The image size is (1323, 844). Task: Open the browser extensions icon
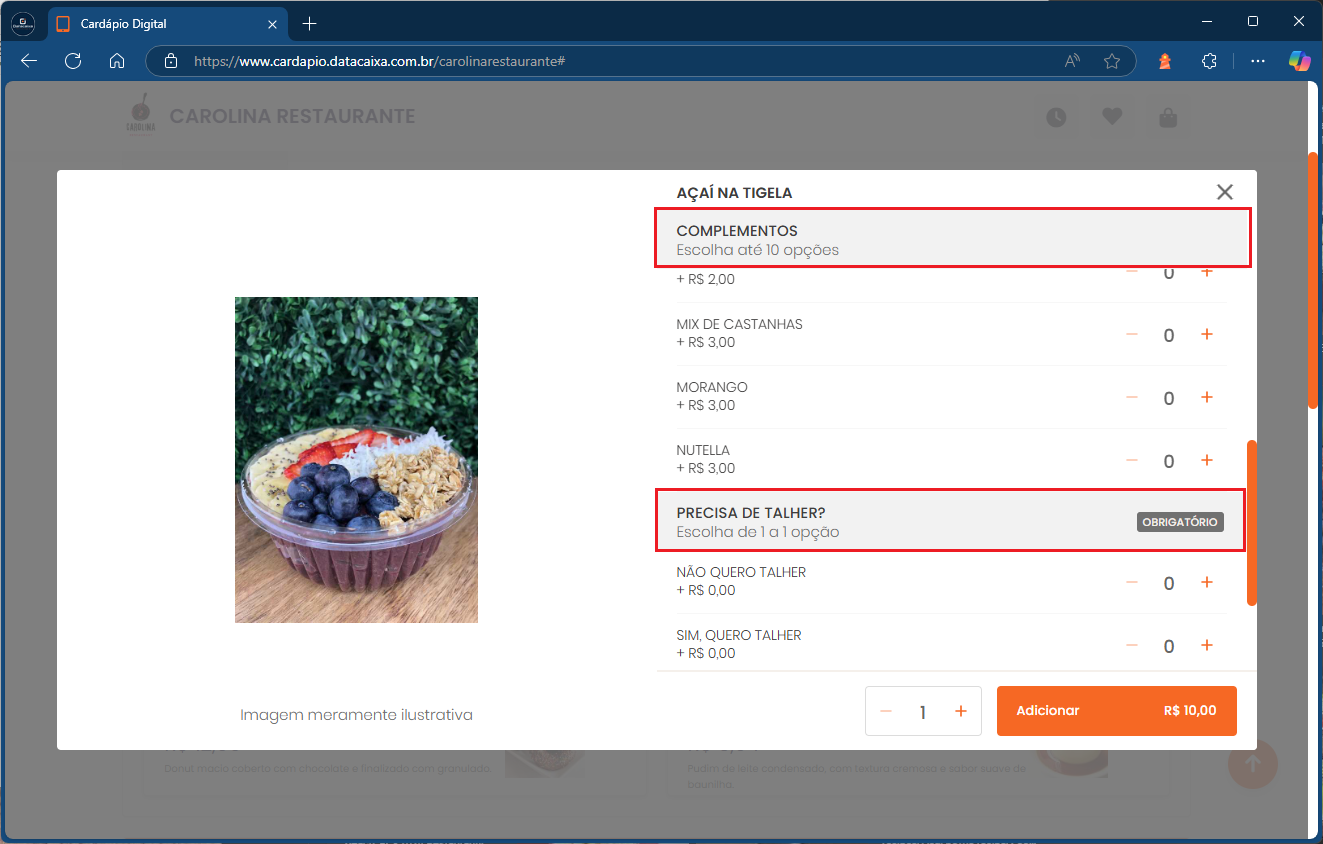[1209, 61]
